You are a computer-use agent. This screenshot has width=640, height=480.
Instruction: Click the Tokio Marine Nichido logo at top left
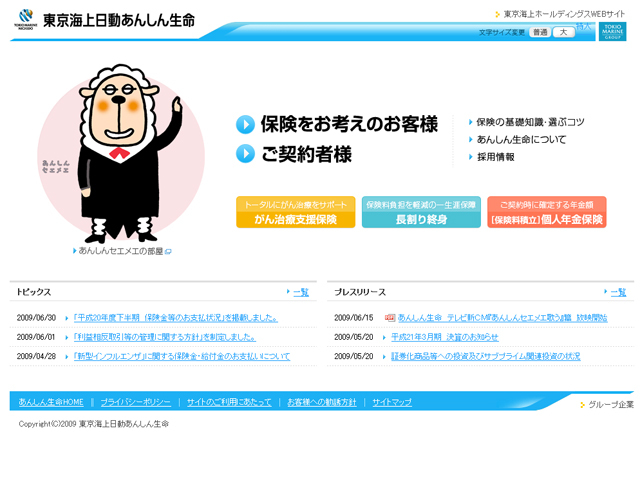coord(26,20)
